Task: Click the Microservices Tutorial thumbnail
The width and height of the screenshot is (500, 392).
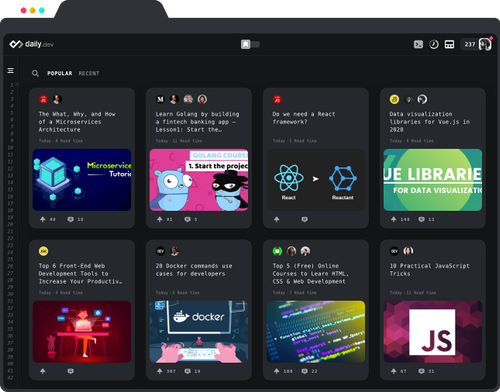Action: pos(82,180)
